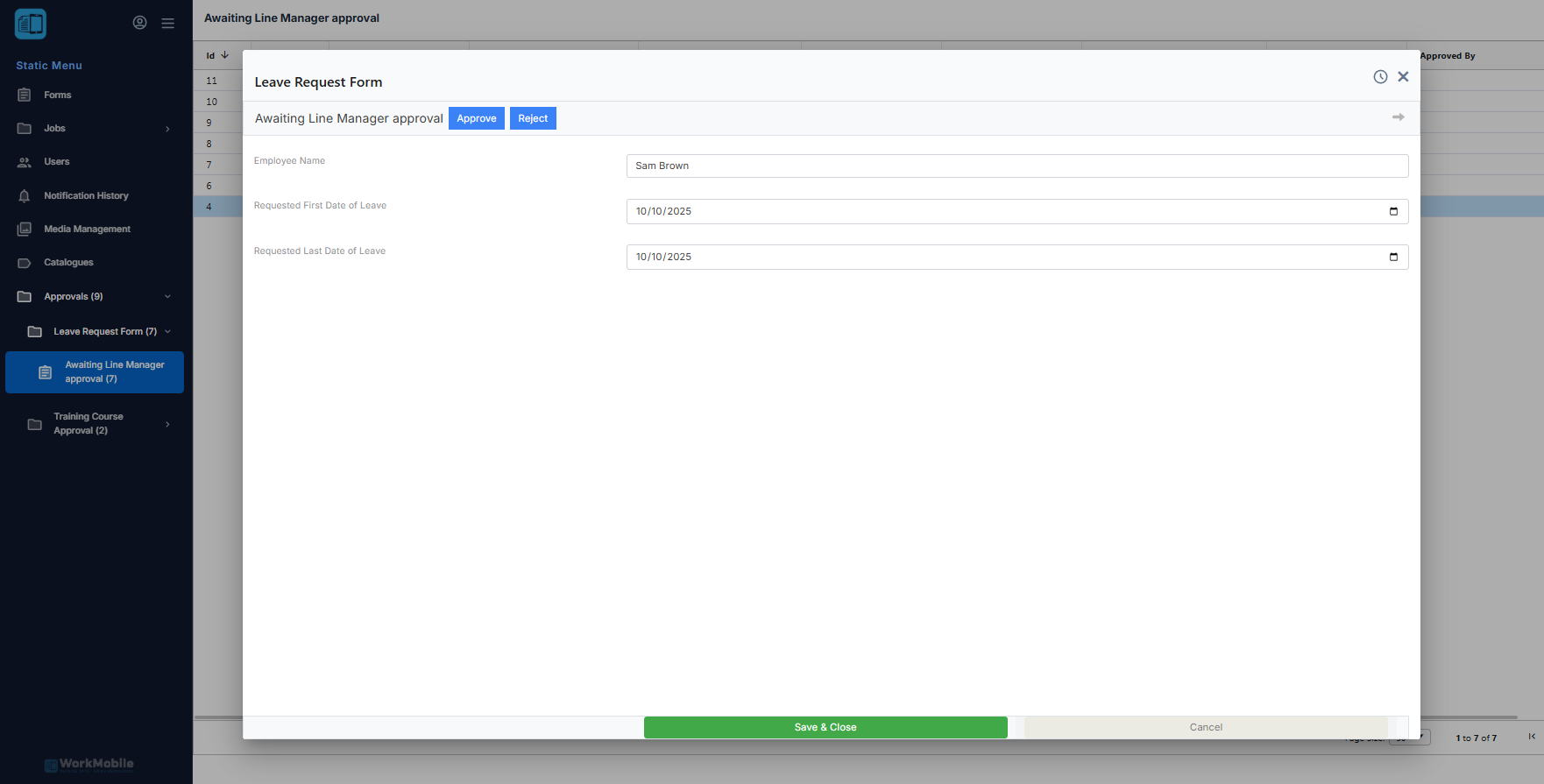This screenshot has width=1544, height=784.
Task: Jump to first page of results
Action: pyautogui.click(x=1532, y=737)
